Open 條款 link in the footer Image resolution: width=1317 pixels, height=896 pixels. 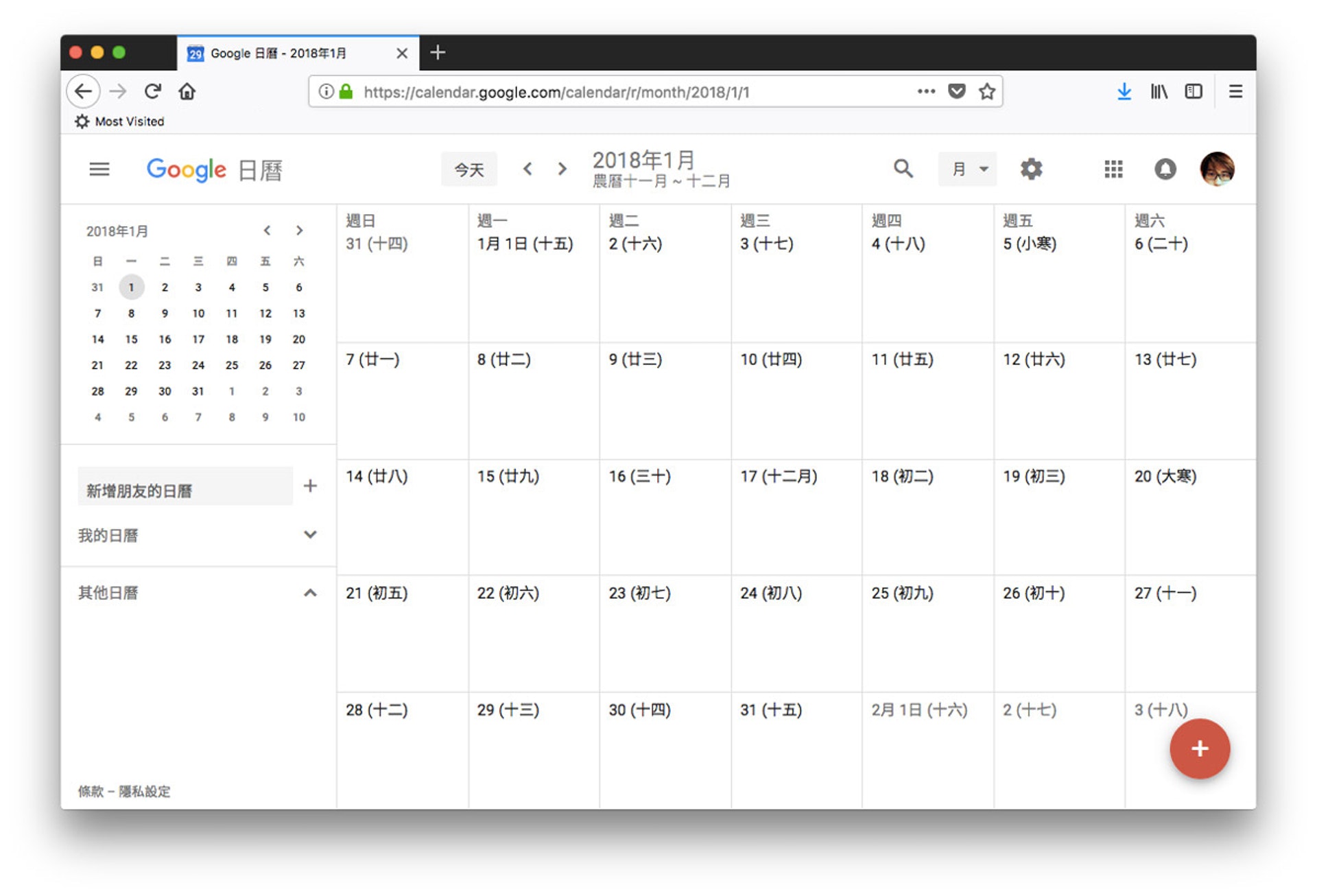pos(90,791)
